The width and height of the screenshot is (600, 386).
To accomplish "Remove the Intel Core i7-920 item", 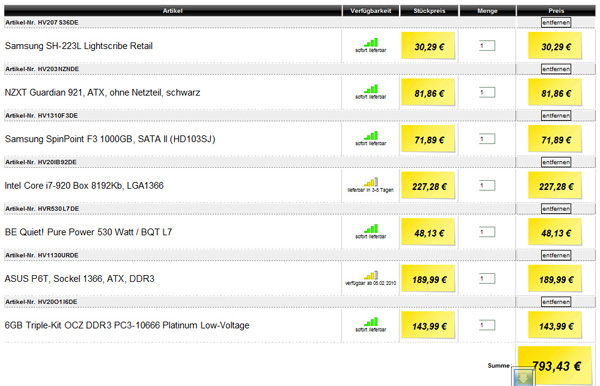I will 556,162.
